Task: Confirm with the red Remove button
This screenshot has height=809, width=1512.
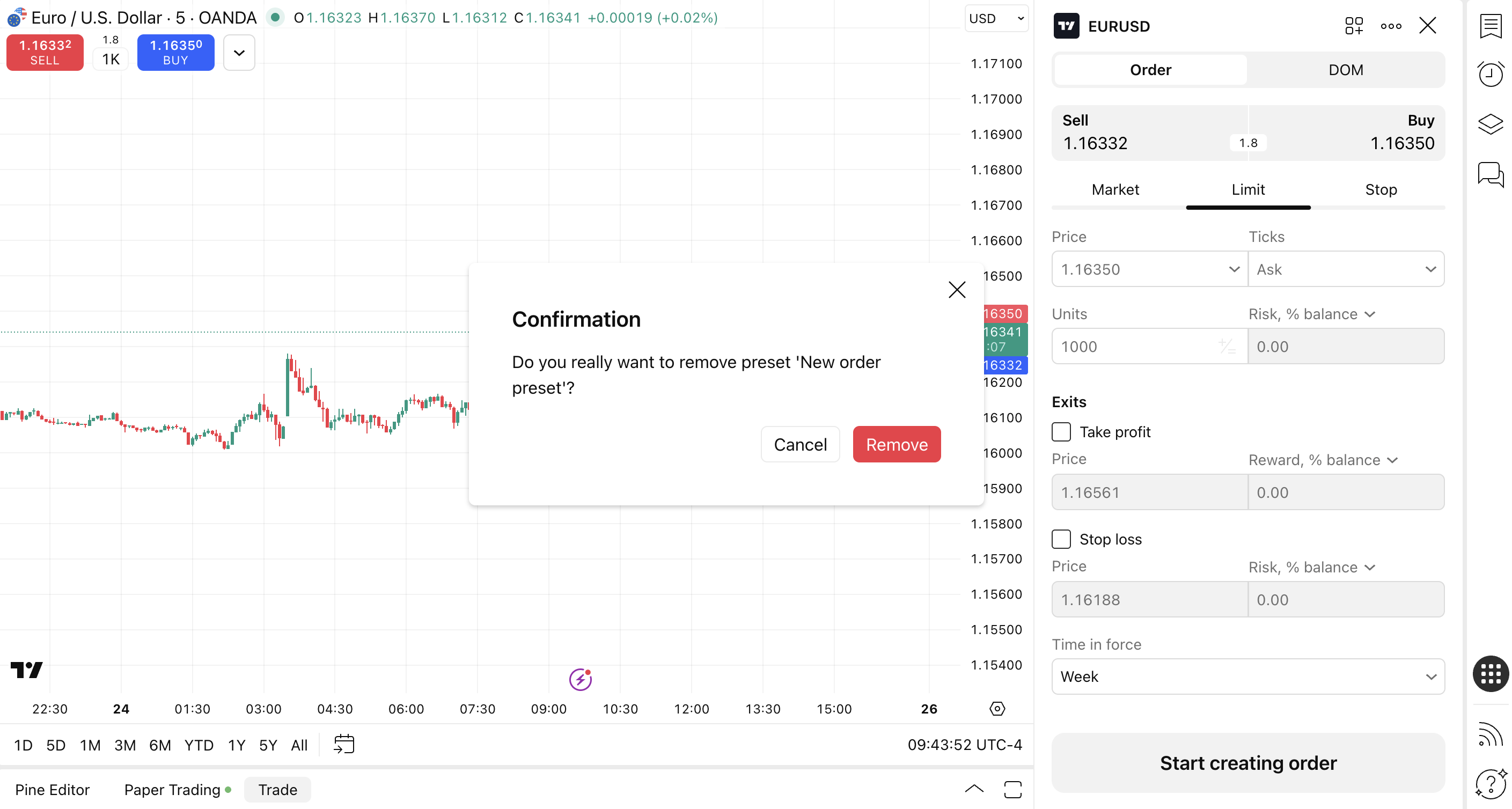Action: tap(896, 444)
